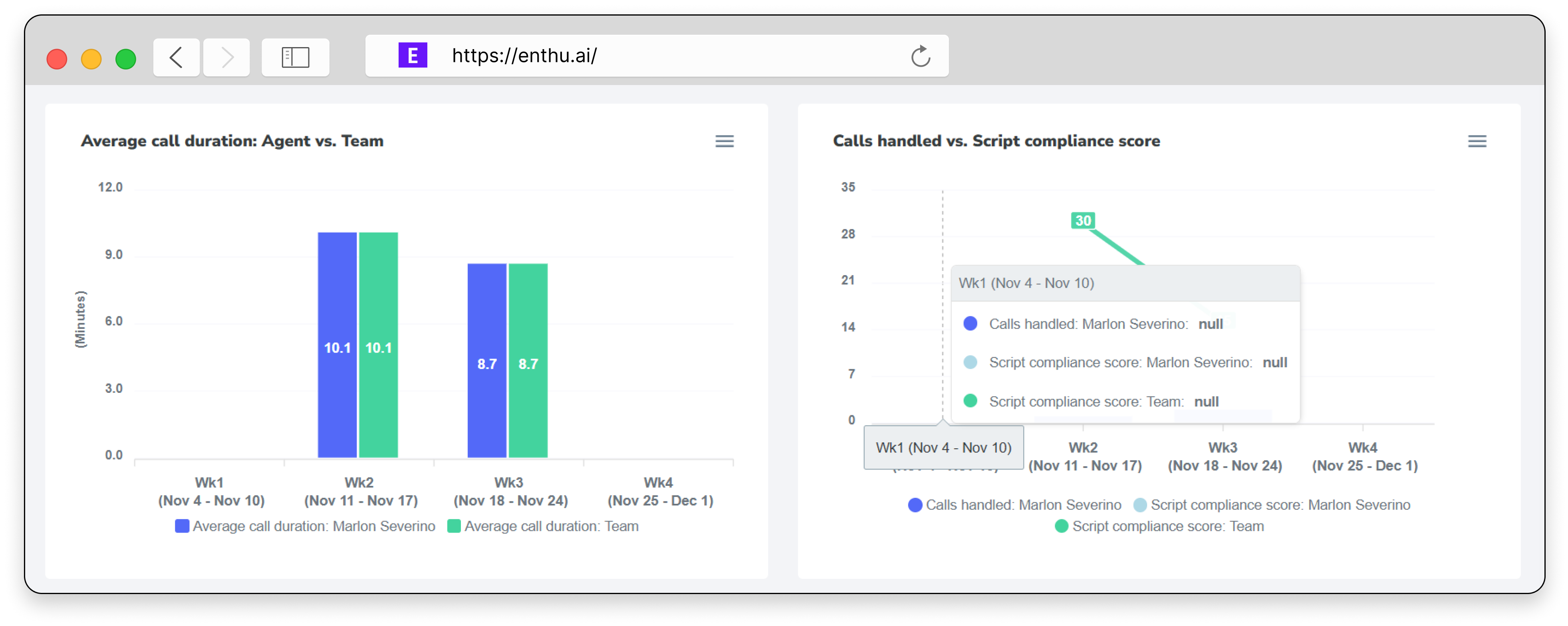Click the highlighted Wk1 x-axis tooltip box

point(943,447)
